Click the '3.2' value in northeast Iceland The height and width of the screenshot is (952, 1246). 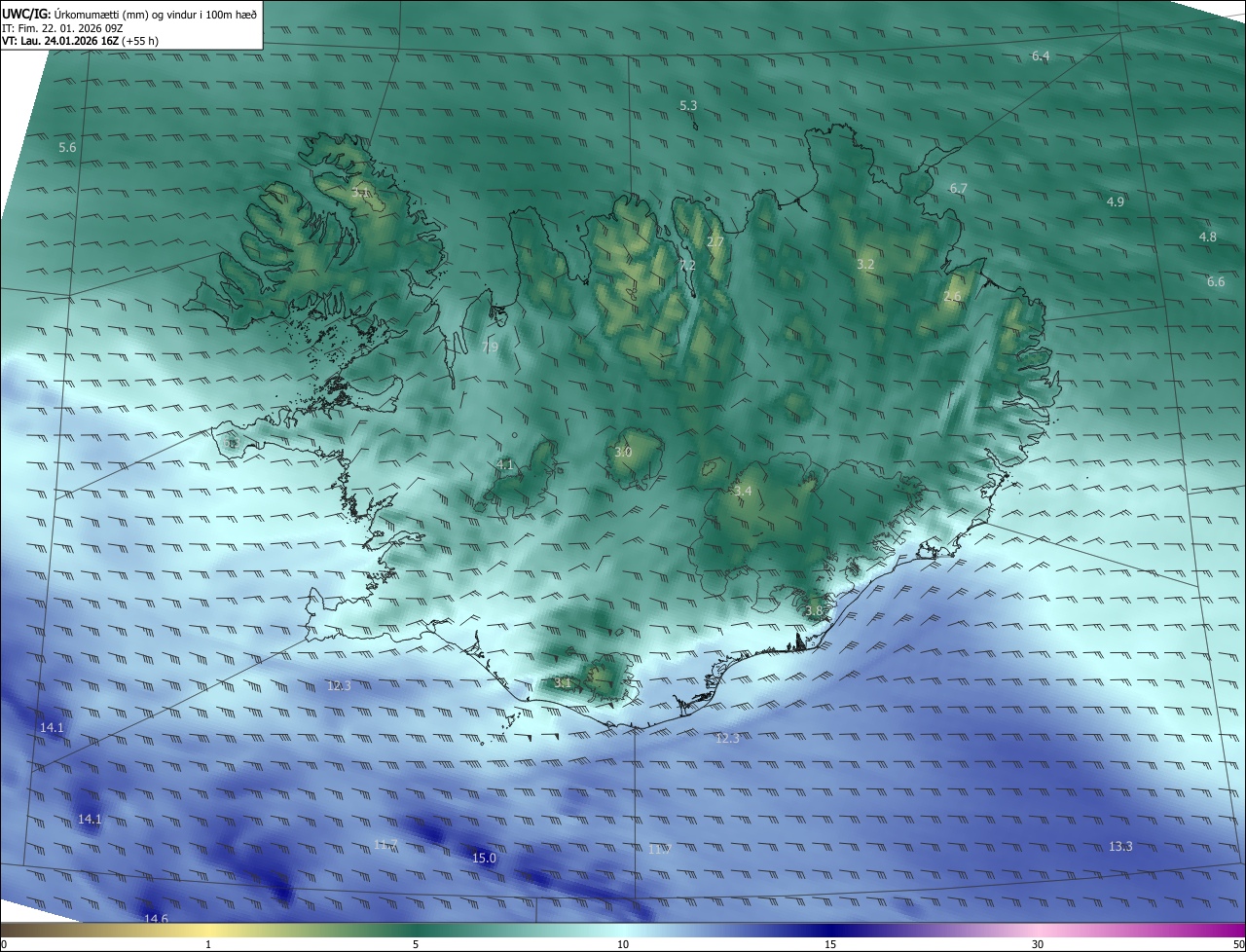click(865, 265)
